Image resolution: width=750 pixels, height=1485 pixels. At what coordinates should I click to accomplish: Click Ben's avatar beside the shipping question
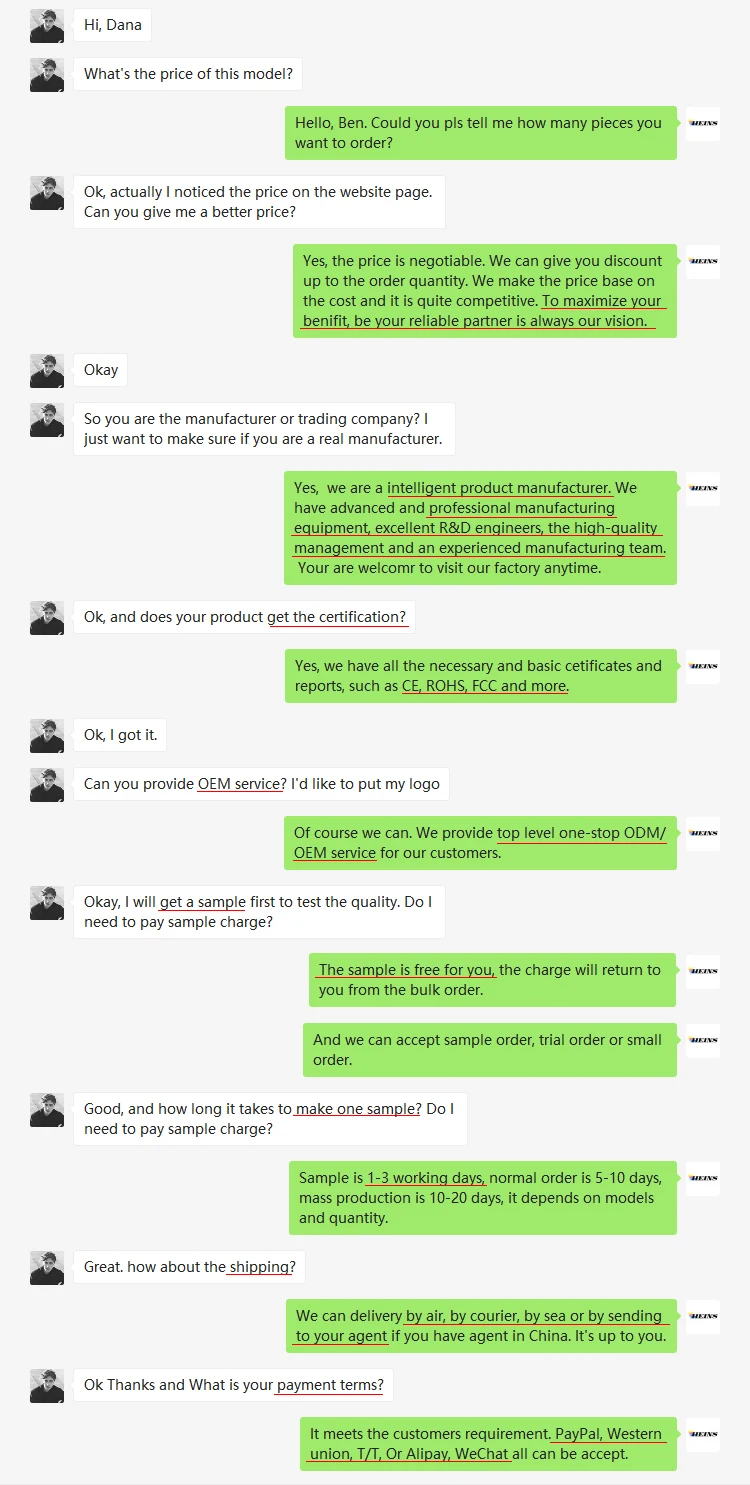click(x=47, y=1267)
